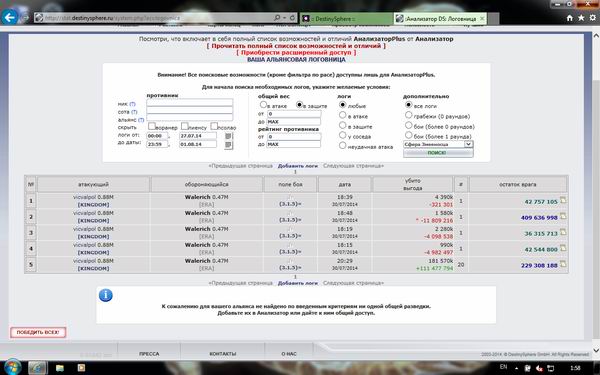Select 'неудачная атака' radio button
Image resolution: width=600 pixels, height=375 pixels.
342,145
